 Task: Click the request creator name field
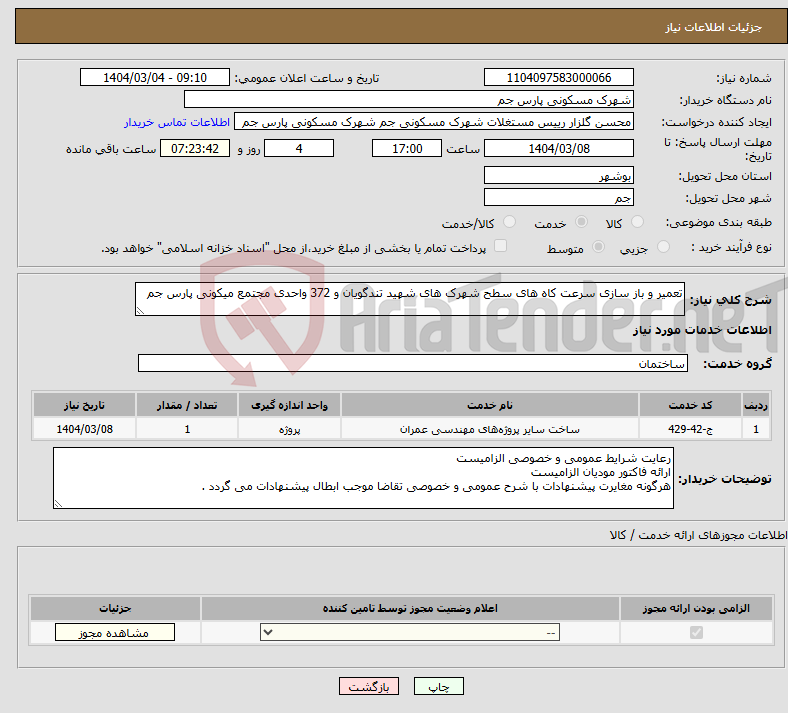pos(434,122)
